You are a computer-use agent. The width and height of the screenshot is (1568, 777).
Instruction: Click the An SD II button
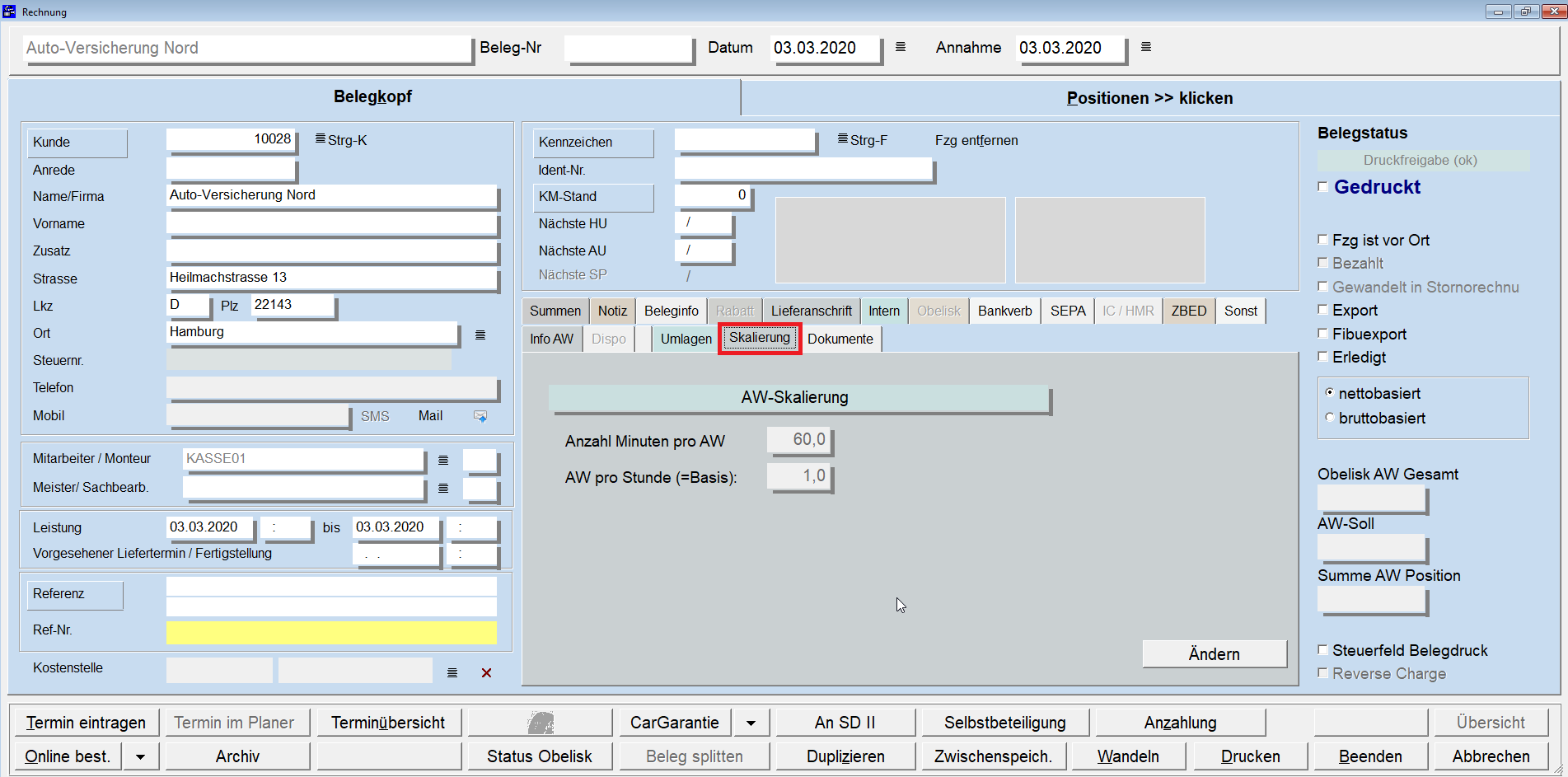[845, 723]
